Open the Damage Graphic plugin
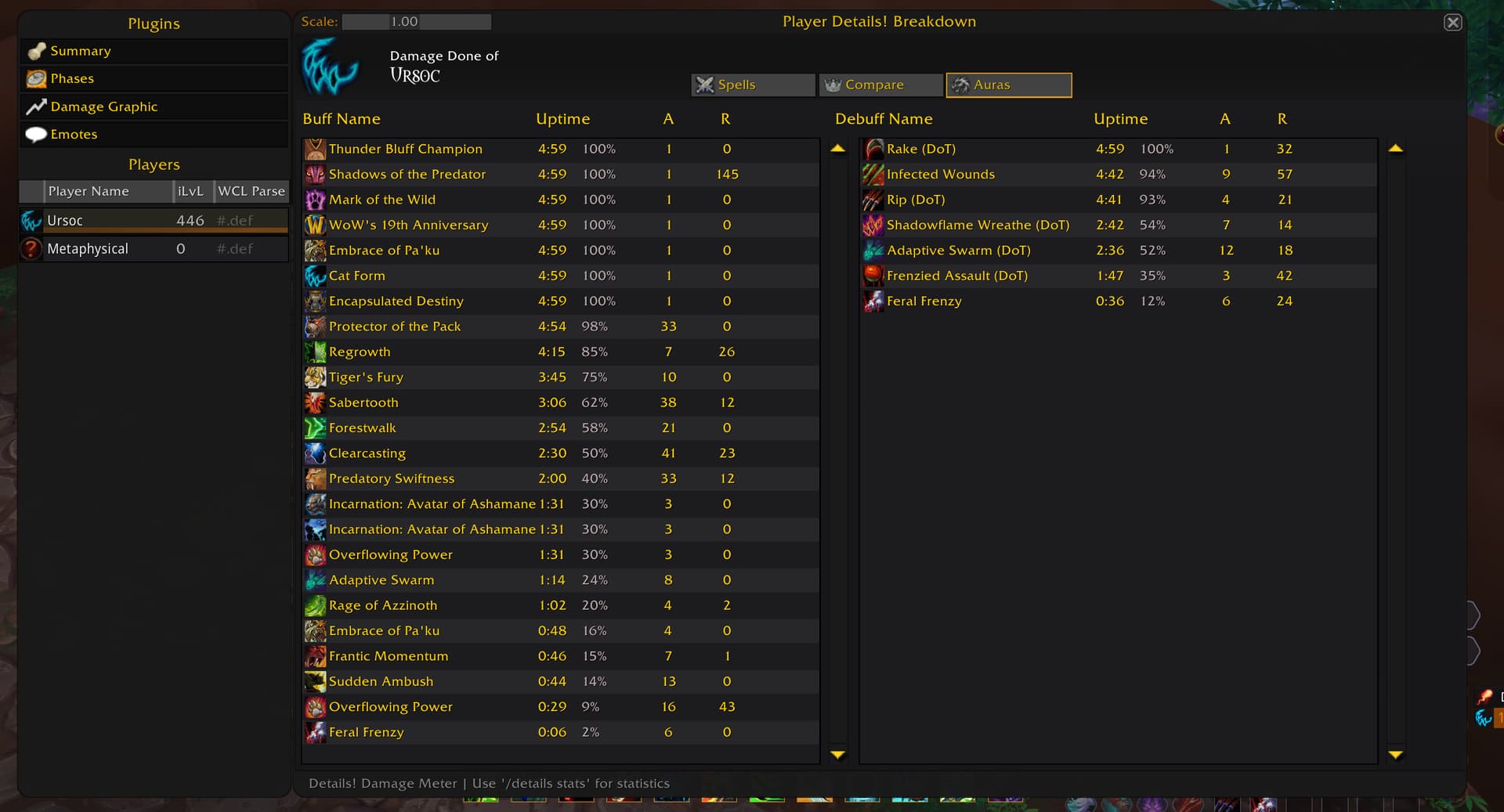The width and height of the screenshot is (1504, 812). point(103,106)
